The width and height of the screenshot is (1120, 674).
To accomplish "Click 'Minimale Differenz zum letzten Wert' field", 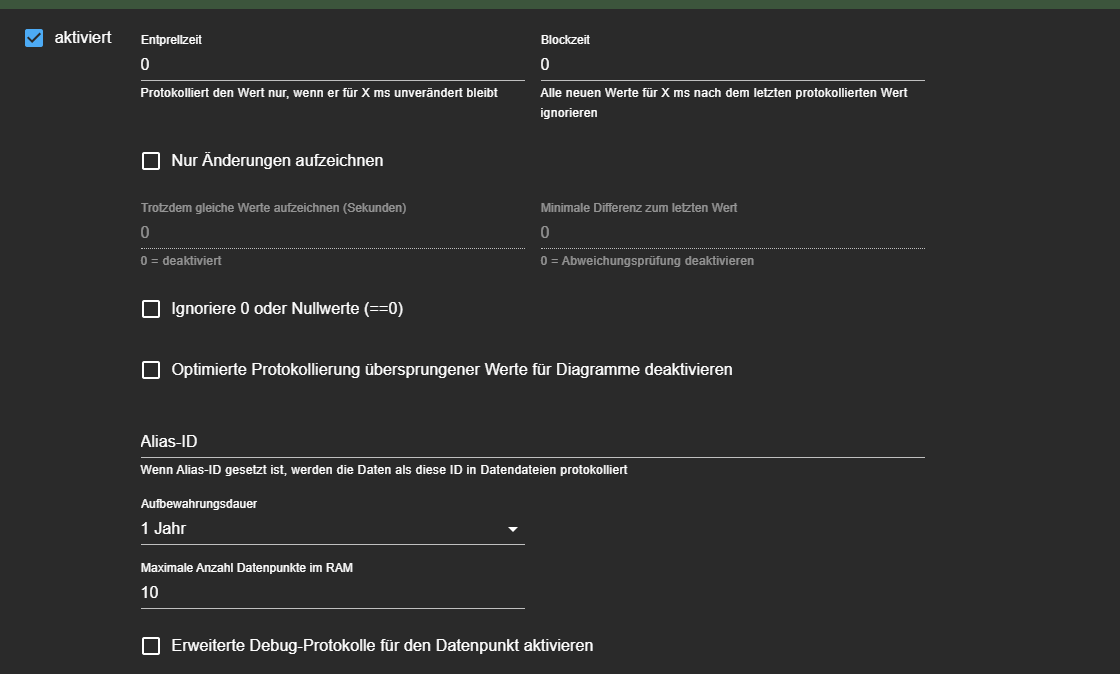I will pos(732,232).
